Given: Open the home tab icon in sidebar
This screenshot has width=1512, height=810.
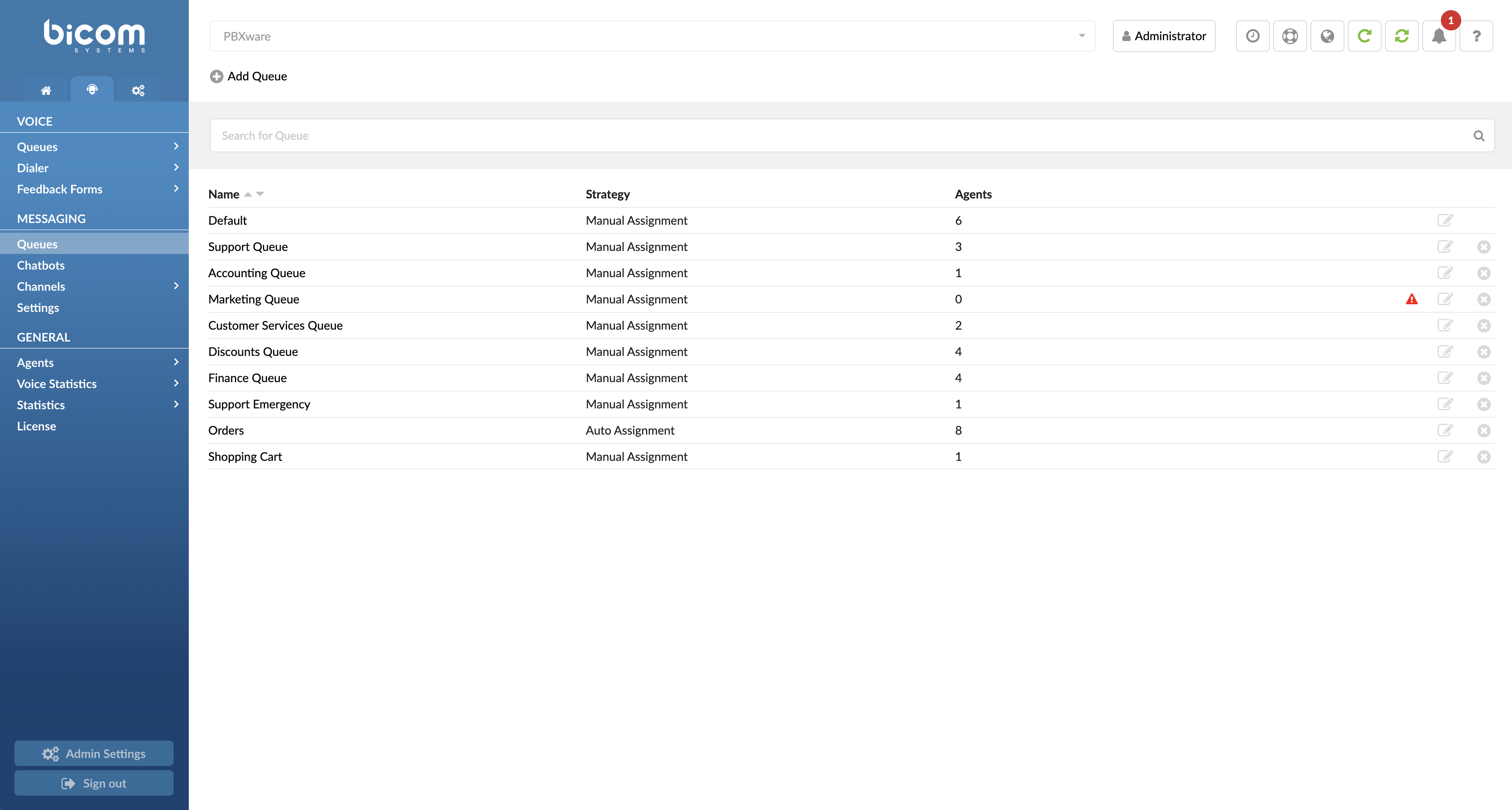Looking at the screenshot, I should 46,90.
